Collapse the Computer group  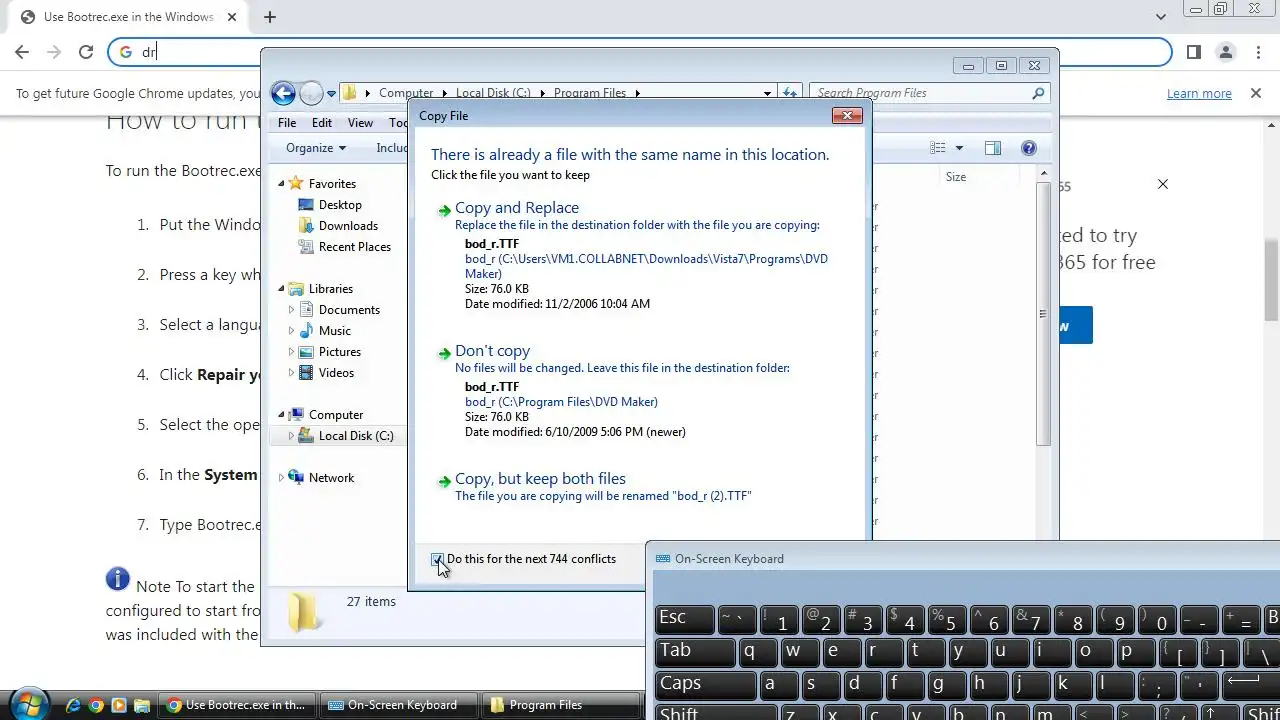tap(281, 415)
